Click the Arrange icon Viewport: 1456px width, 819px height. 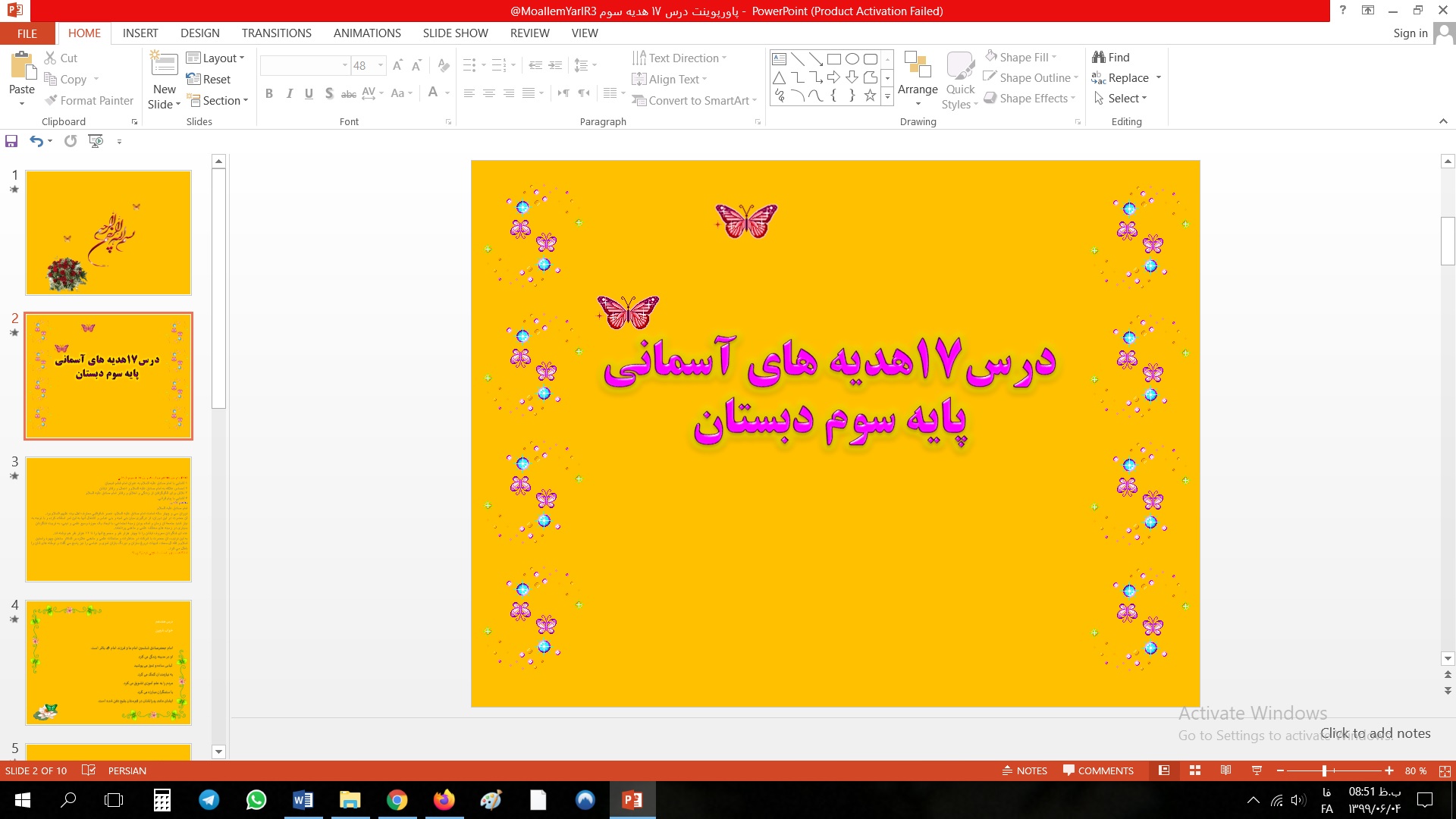[x=918, y=68]
